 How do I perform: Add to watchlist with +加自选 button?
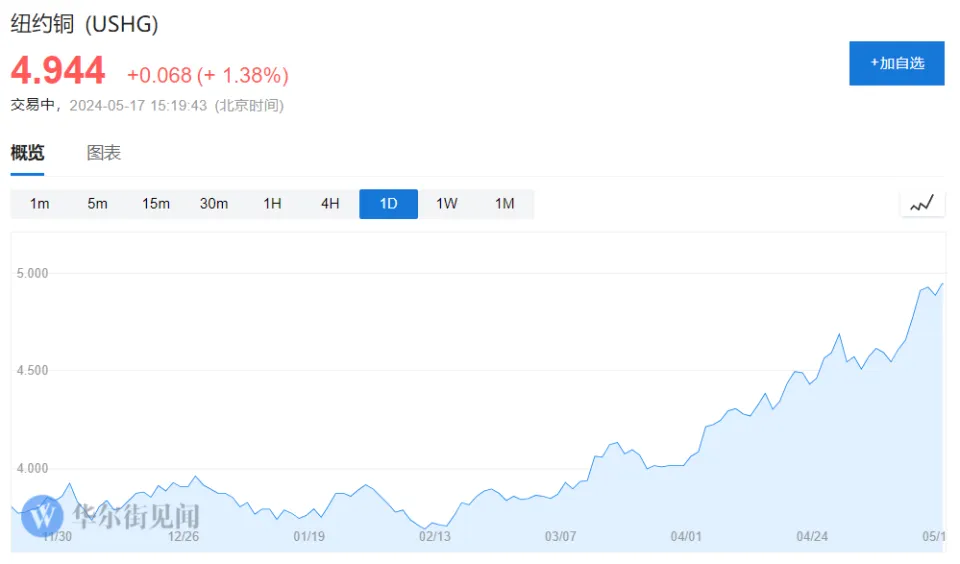896,63
